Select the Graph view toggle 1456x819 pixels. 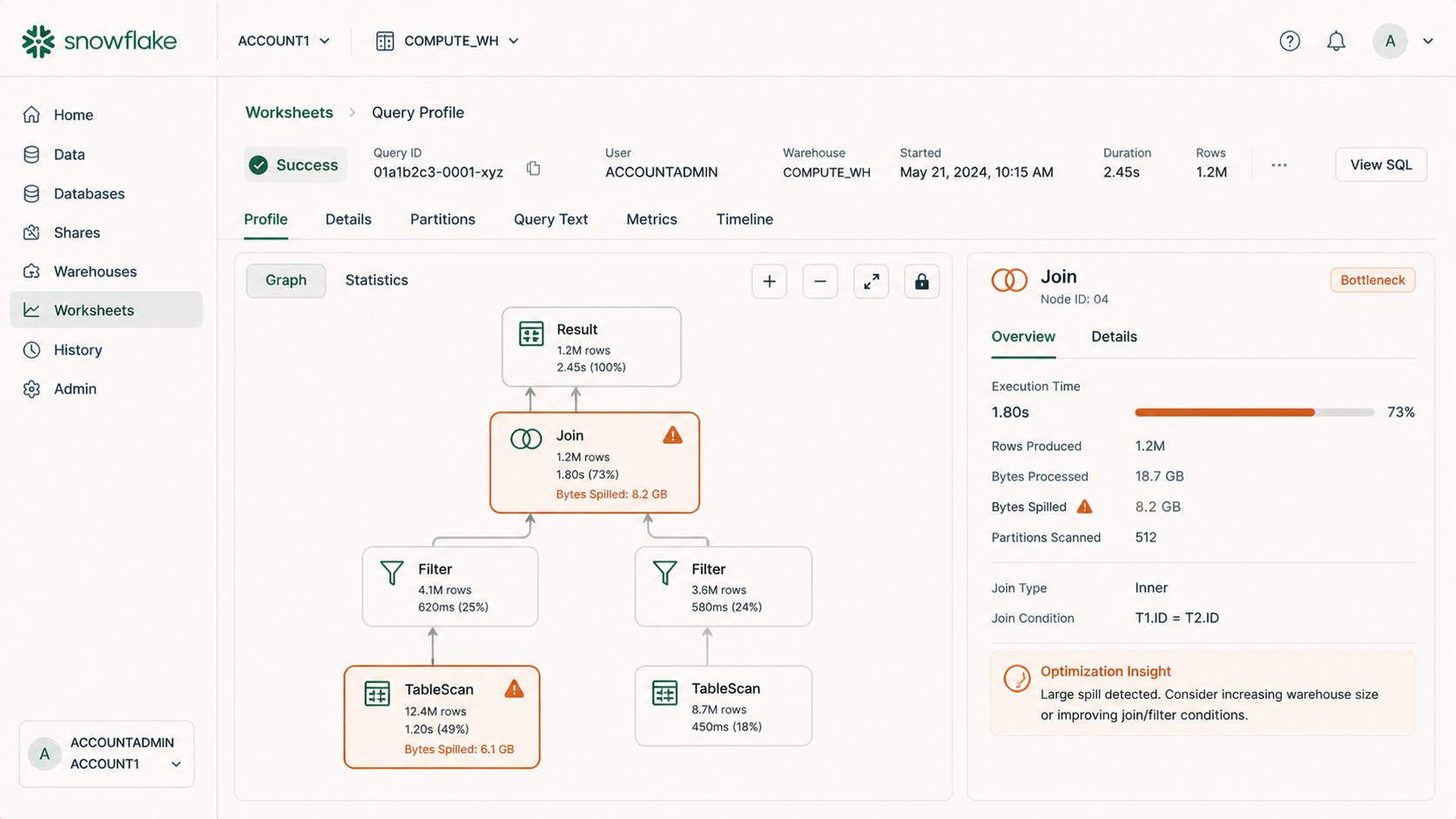tap(286, 280)
